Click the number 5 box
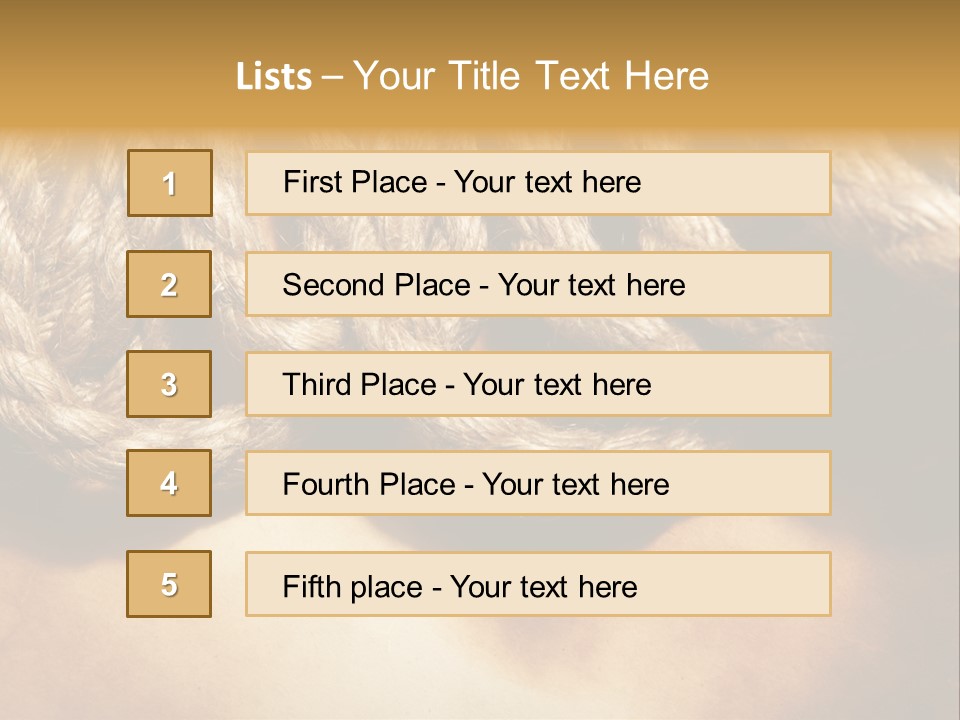Screen dimensions: 960x720 pyautogui.click(x=169, y=584)
